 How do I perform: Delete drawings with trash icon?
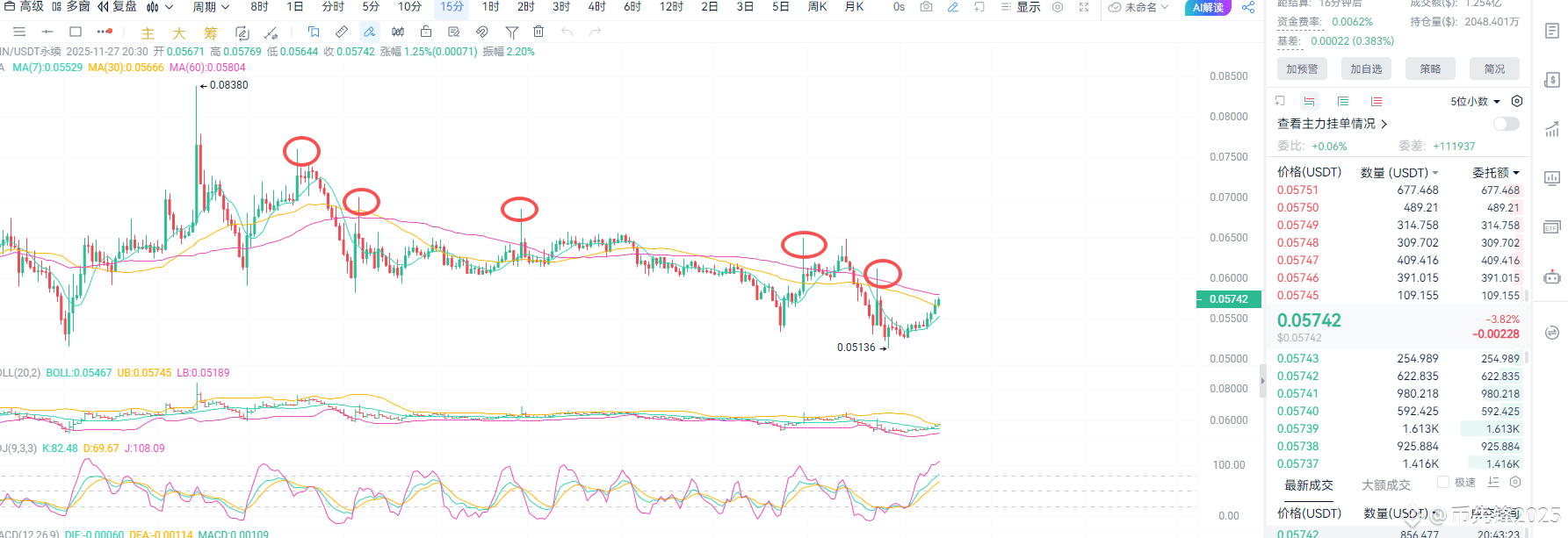pos(538,32)
